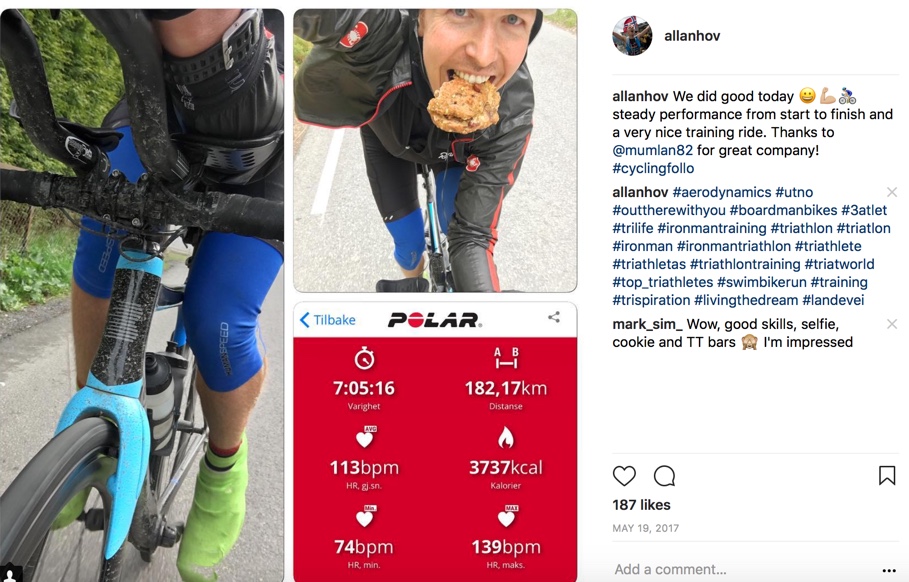
Task: Click the tagged people icon on photo
Action: point(10,574)
